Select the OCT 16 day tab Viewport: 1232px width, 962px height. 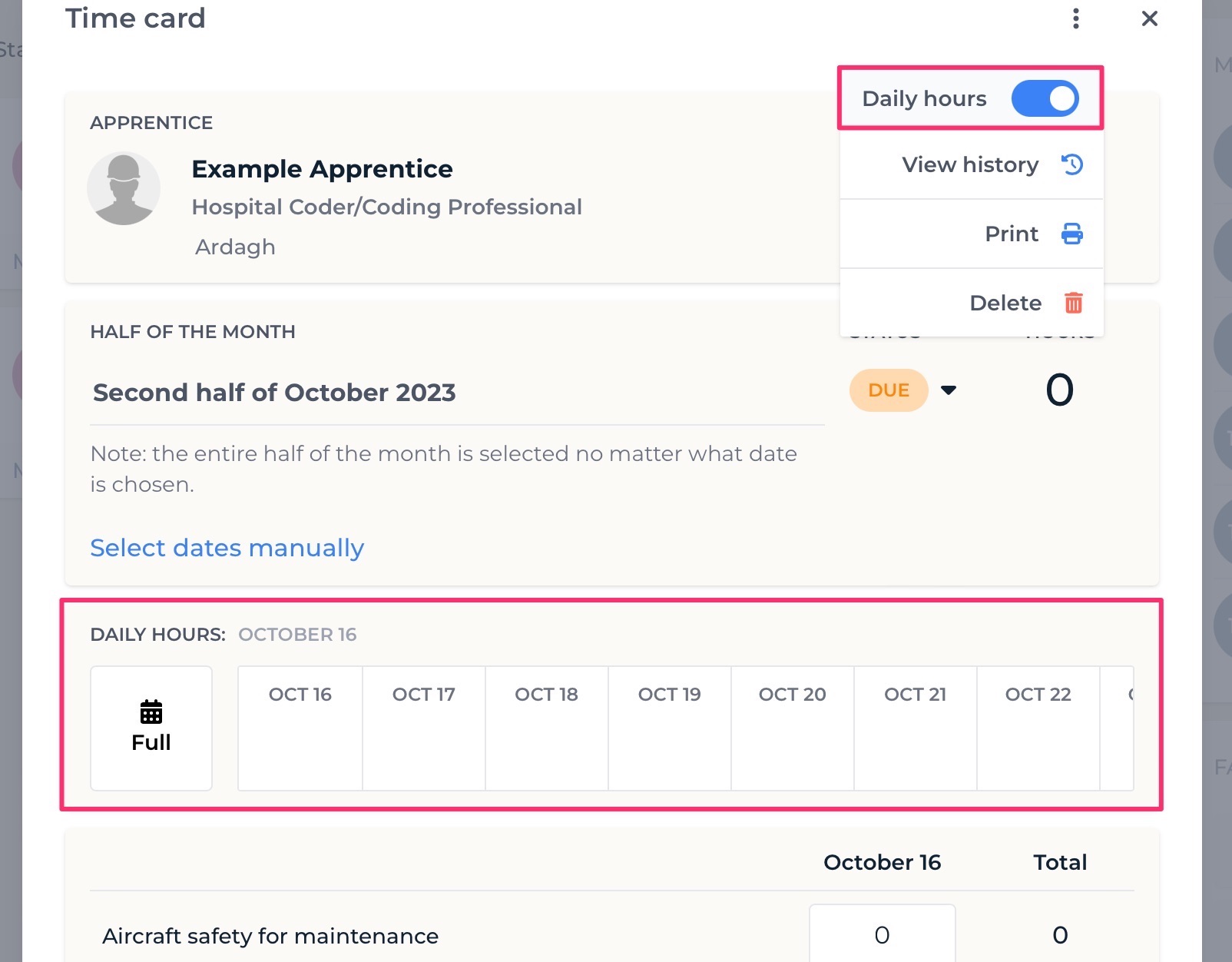point(300,728)
